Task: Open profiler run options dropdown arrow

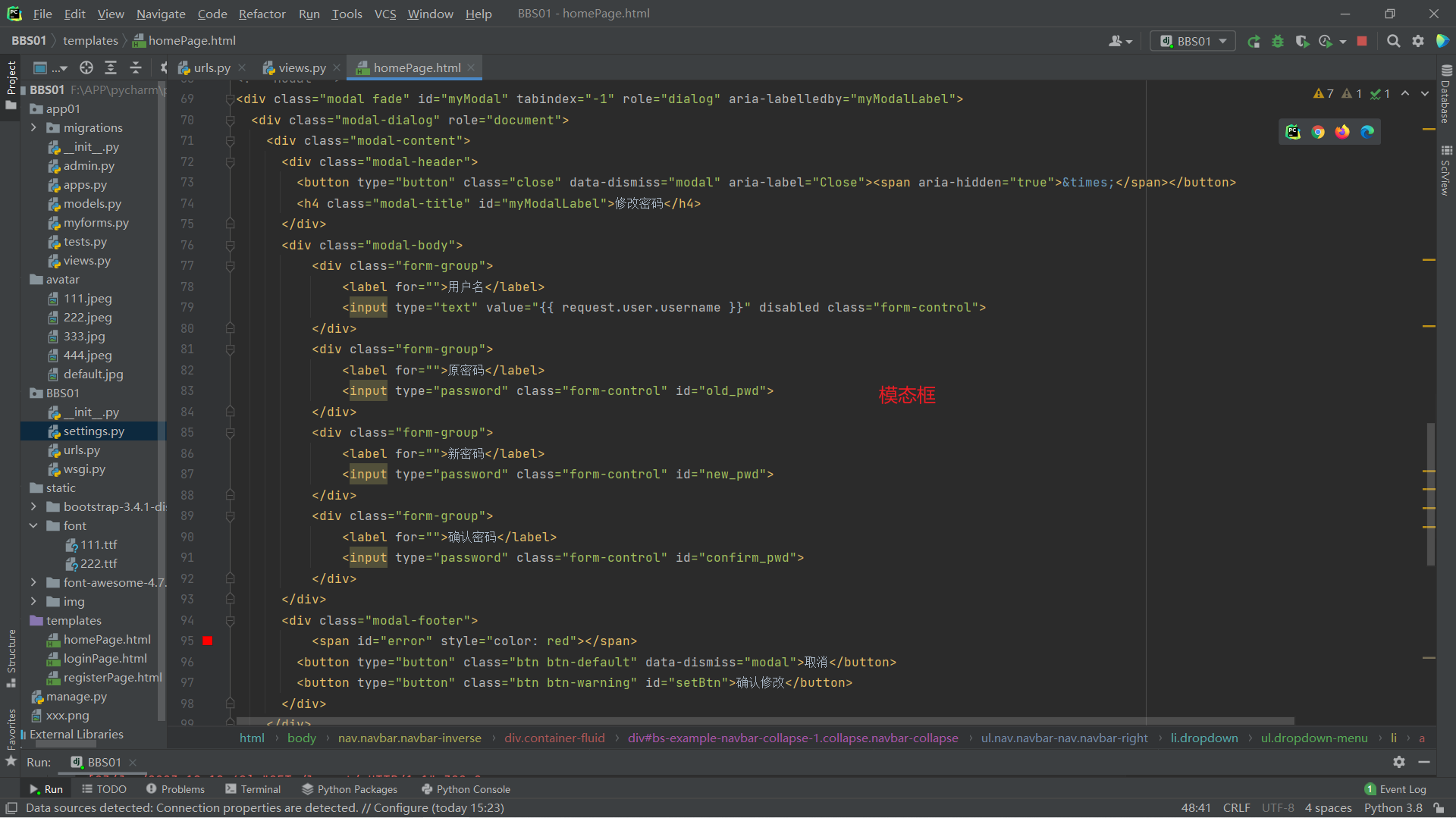Action: click(1343, 42)
